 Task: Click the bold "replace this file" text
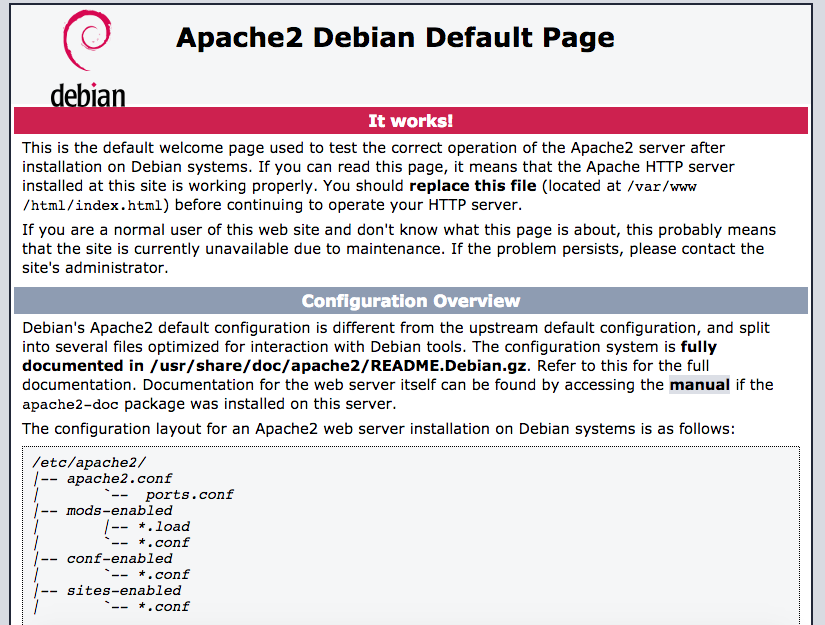[x=474, y=186]
